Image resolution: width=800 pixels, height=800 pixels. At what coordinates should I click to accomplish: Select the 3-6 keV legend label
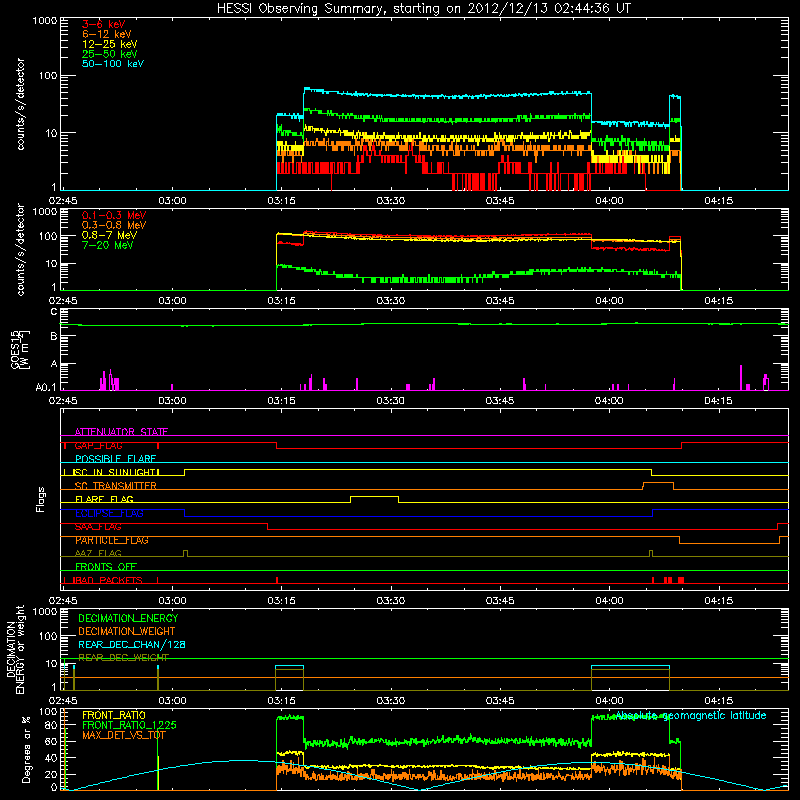(x=103, y=24)
